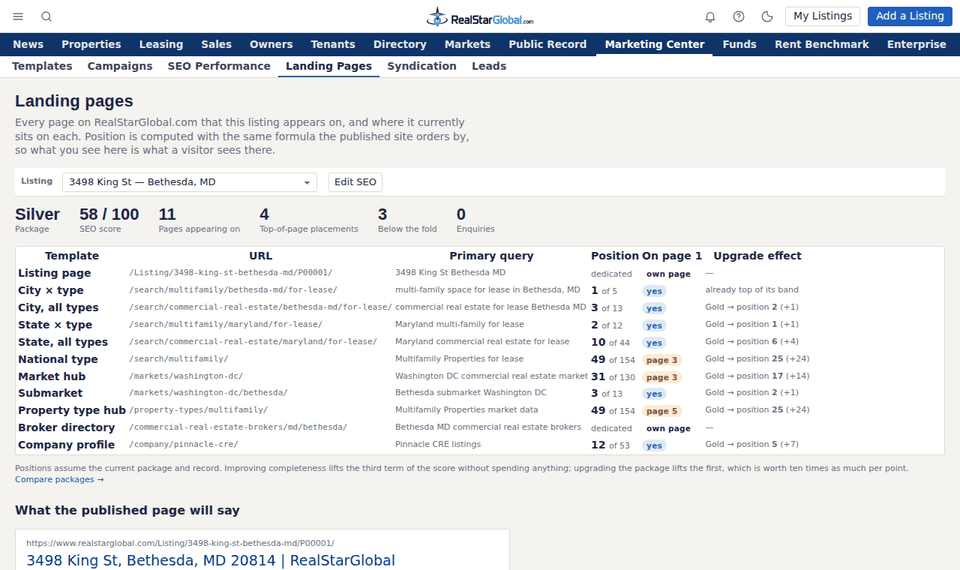Image resolution: width=960 pixels, height=570 pixels.
Task: Open the 3498 King St, Bethesda preview title link
Action: point(211,560)
